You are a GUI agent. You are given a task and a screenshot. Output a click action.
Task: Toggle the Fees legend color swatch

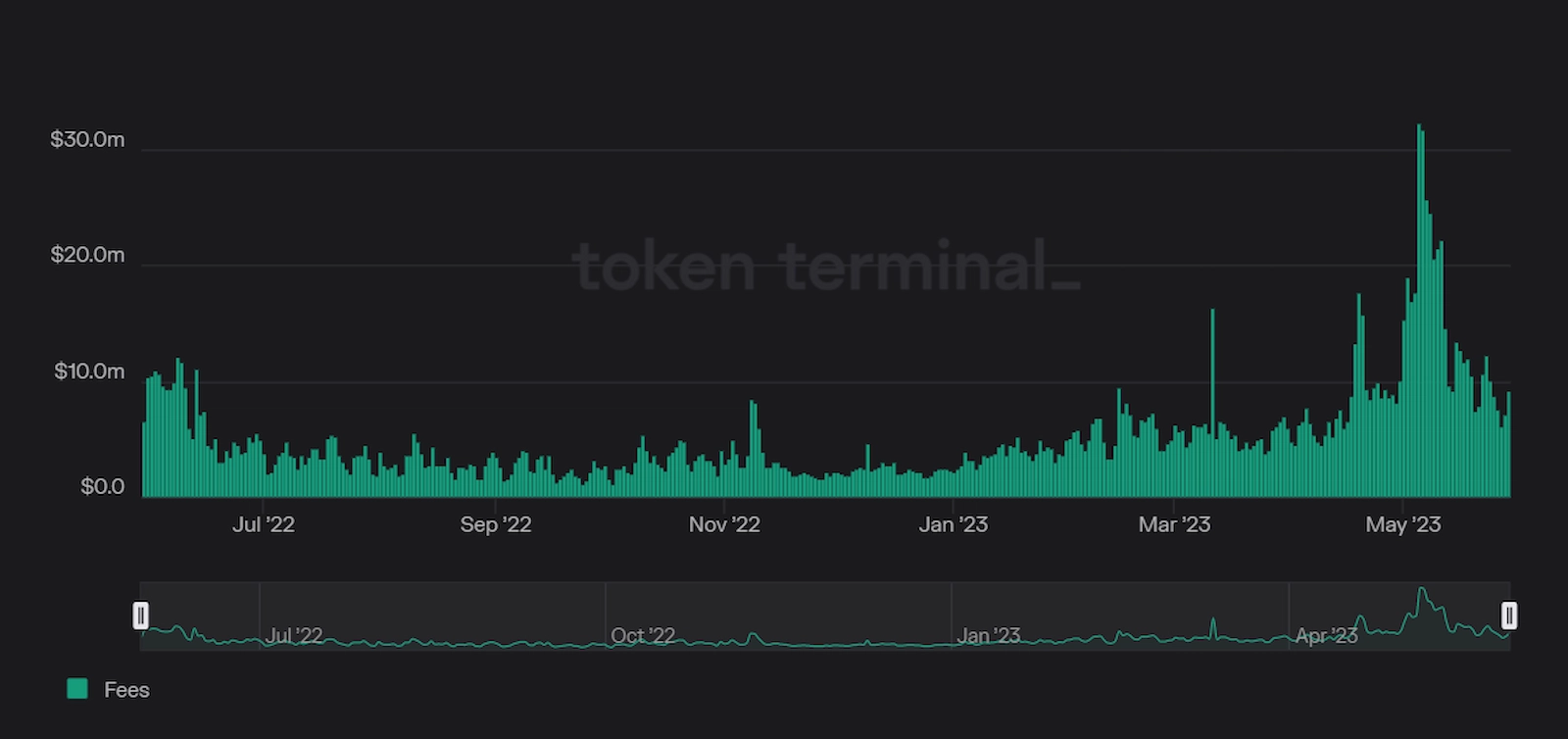[x=77, y=689]
